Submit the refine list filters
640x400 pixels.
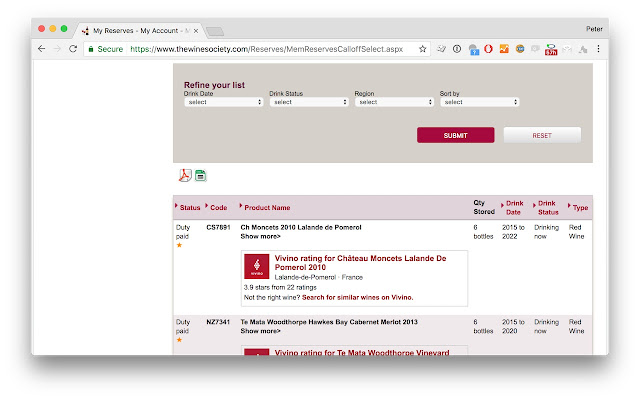456,135
